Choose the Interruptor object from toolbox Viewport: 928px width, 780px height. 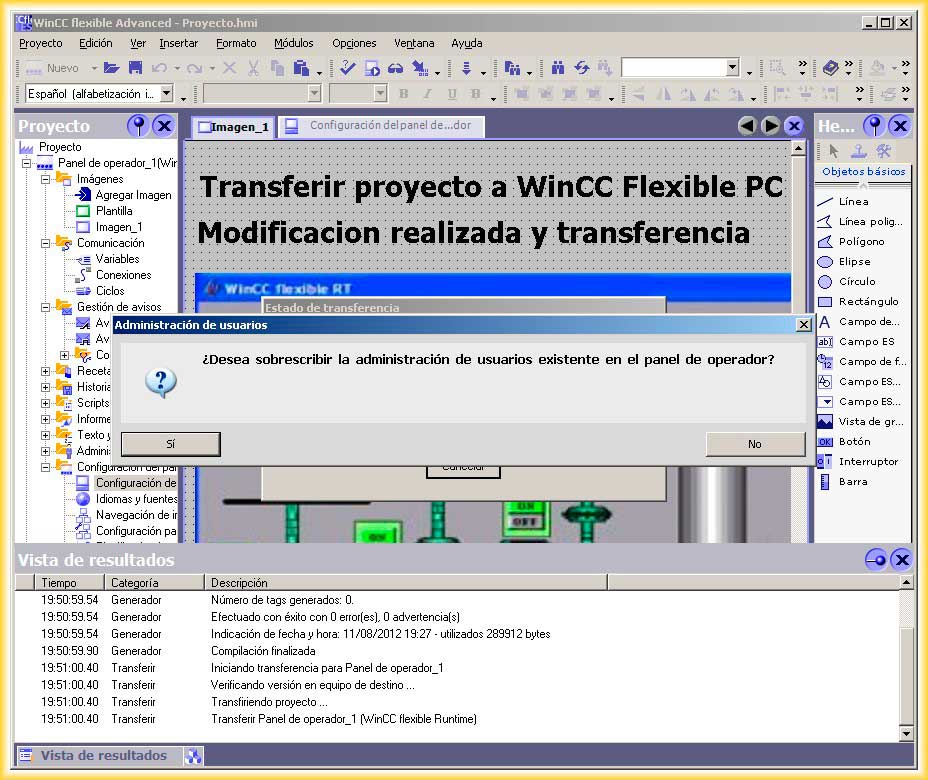pos(867,461)
